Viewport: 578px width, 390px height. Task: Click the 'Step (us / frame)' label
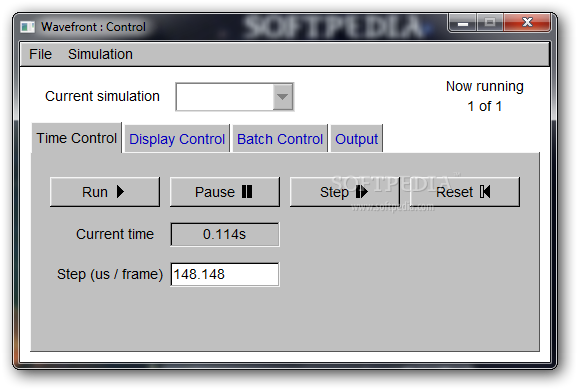110,274
